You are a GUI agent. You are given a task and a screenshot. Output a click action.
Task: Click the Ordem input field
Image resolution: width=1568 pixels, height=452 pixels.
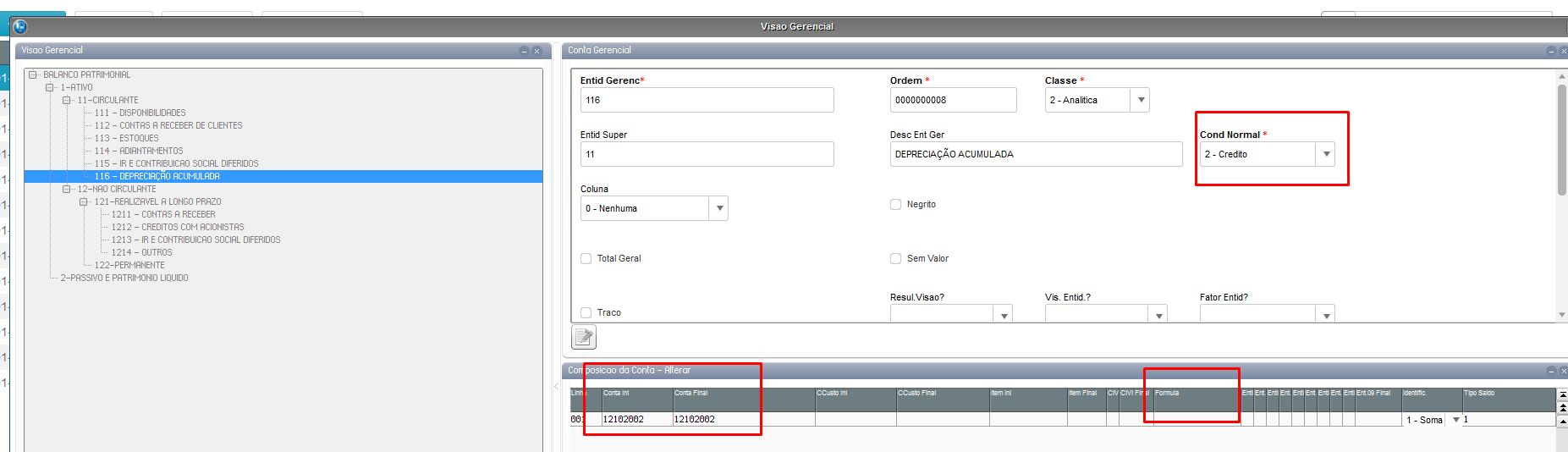pyautogui.click(x=953, y=100)
